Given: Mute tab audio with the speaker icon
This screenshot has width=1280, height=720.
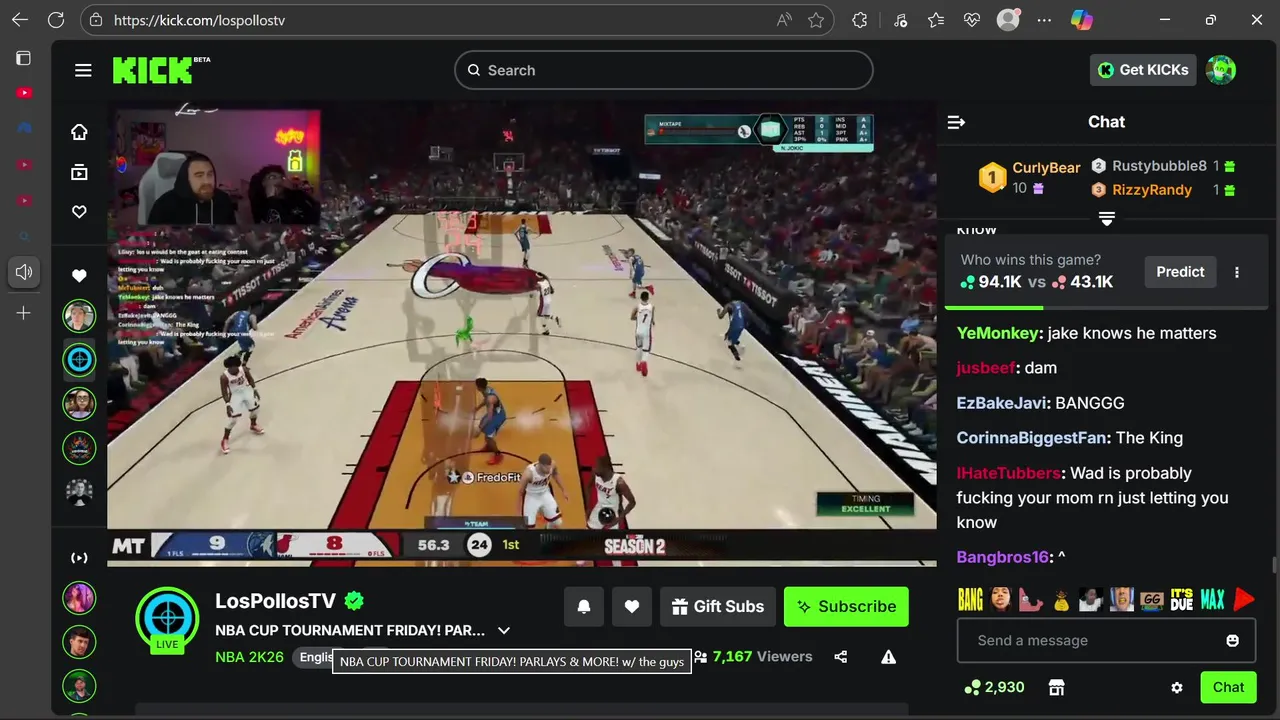Looking at the screenshot, I should pyautogui.click(x=23, y=272).
